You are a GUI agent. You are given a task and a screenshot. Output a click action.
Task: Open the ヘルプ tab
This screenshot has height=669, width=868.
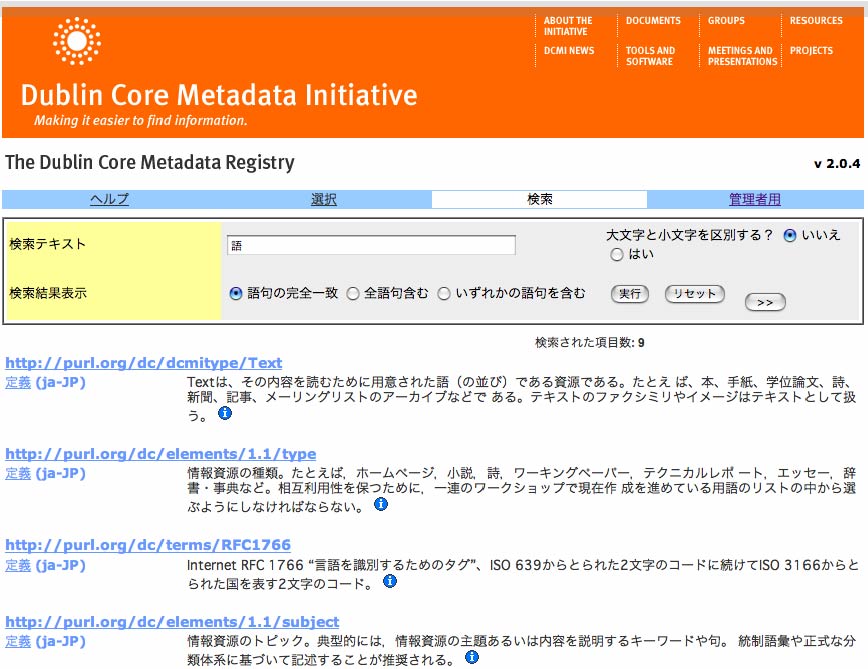[109, 200]
